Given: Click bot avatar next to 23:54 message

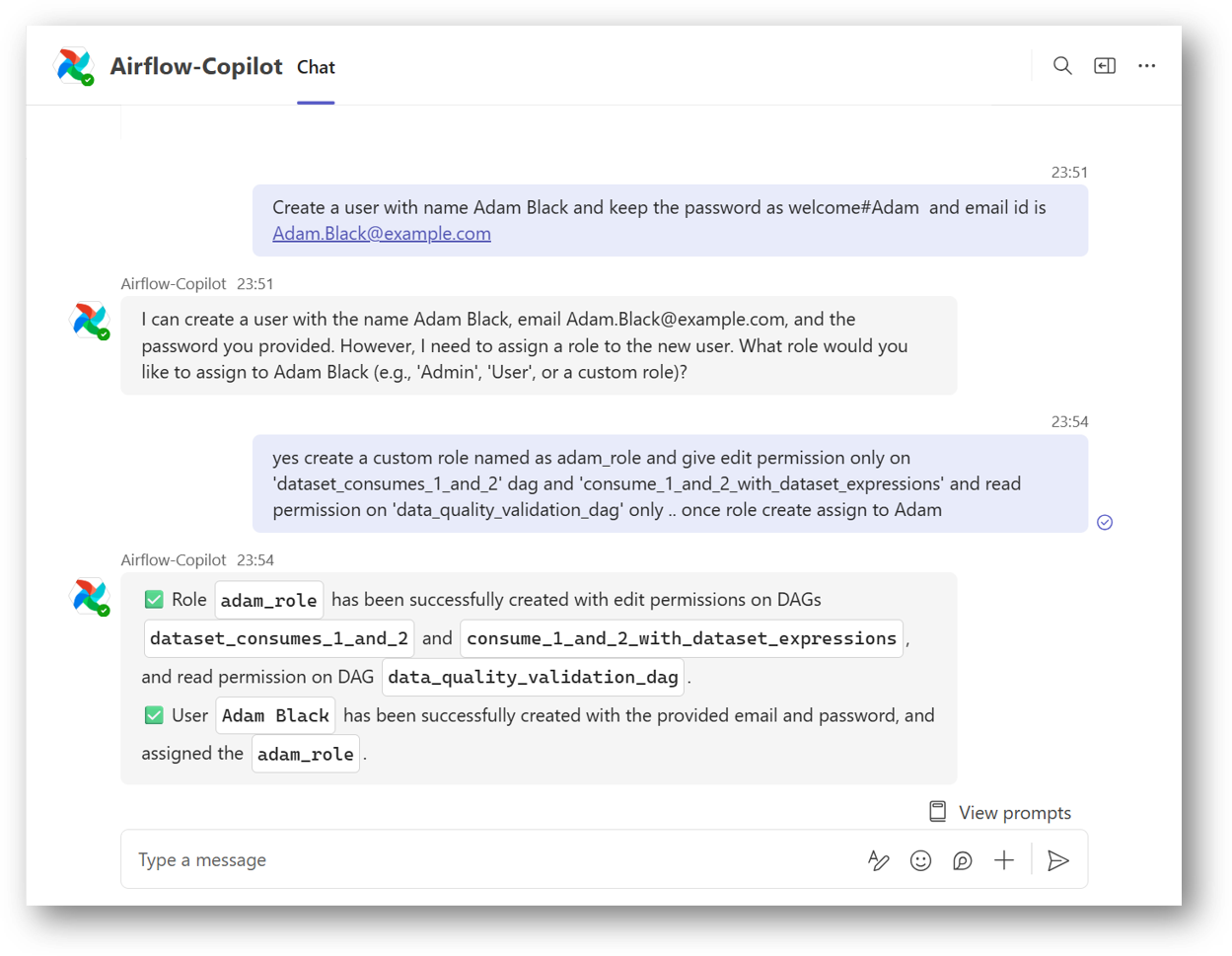Looking at the screenshot, I should 91,597.
